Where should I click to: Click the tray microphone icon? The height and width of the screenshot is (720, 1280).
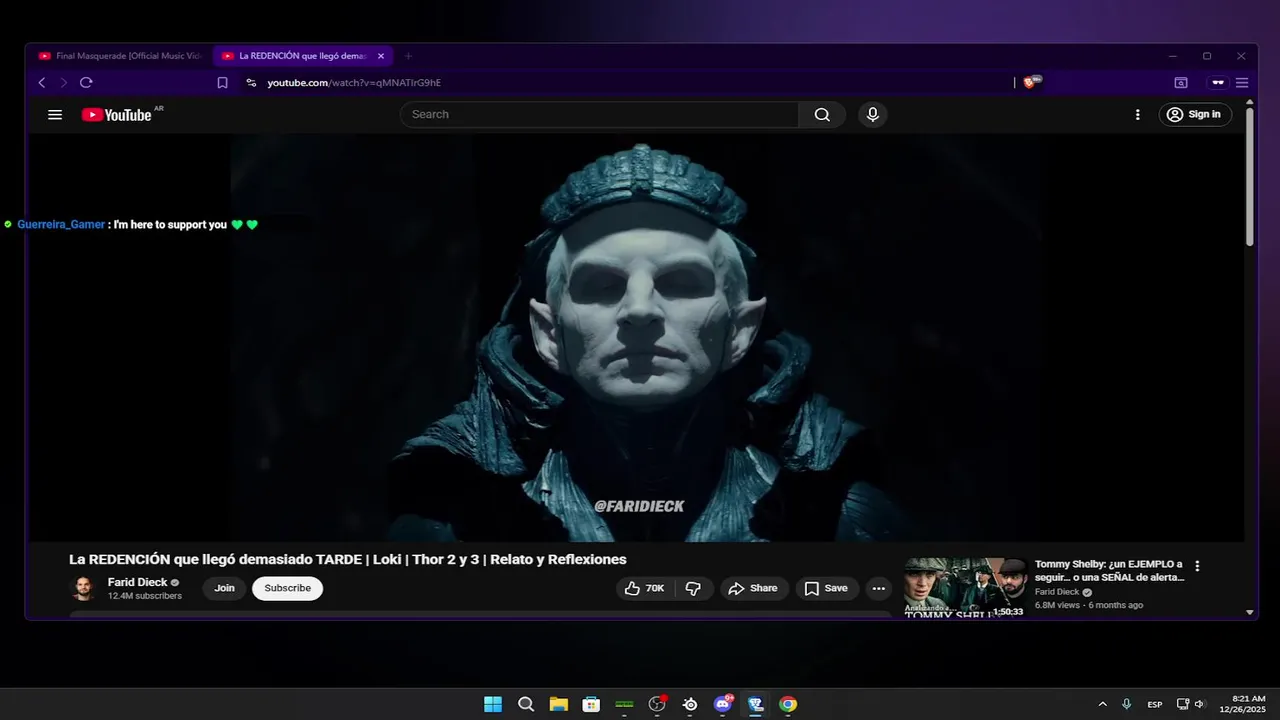(x=1127, y=704)
